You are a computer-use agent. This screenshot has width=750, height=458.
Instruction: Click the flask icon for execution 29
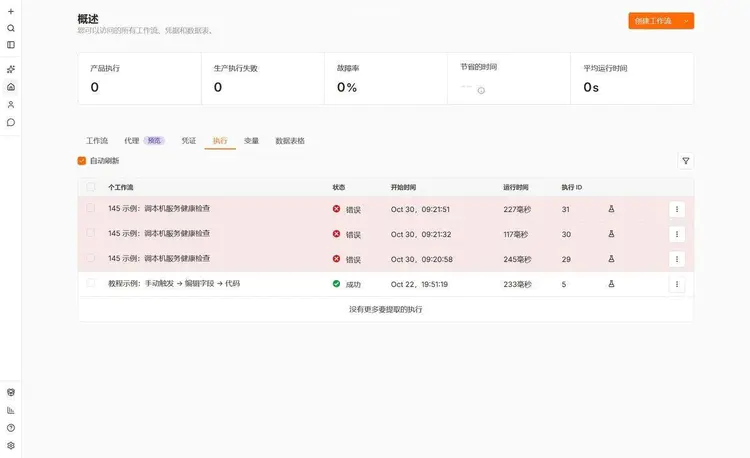pos(611,259)
